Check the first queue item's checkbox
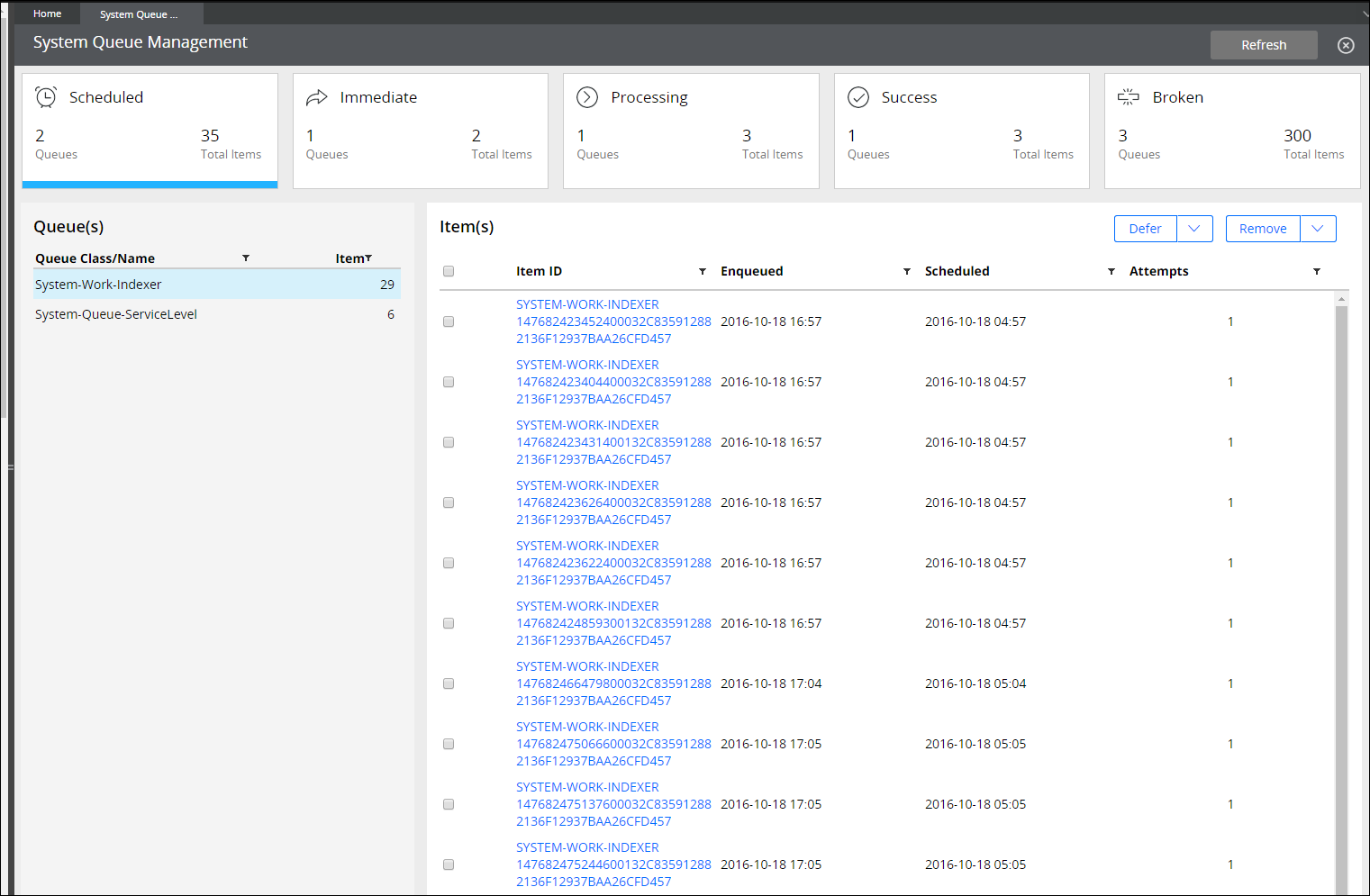 [448, 321]
